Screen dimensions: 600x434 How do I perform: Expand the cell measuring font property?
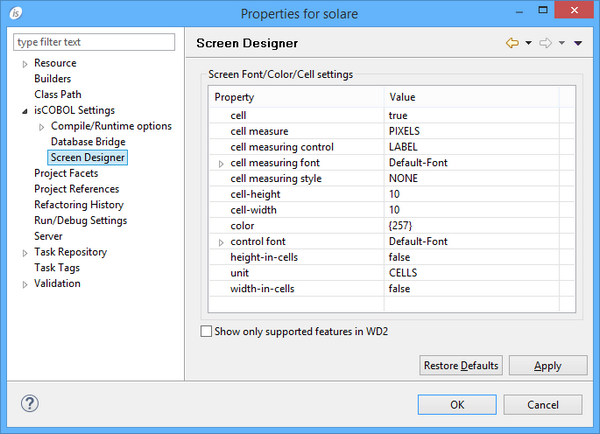pyautogui.click(x=221, y=163)
